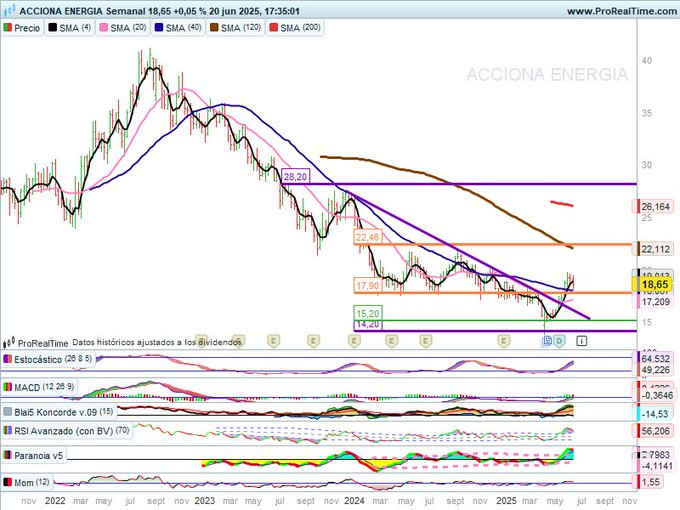Click the chart icon beside ACCIONA ENERGIA title
This screenshot has width=680, height=510.
click(9, 10)
